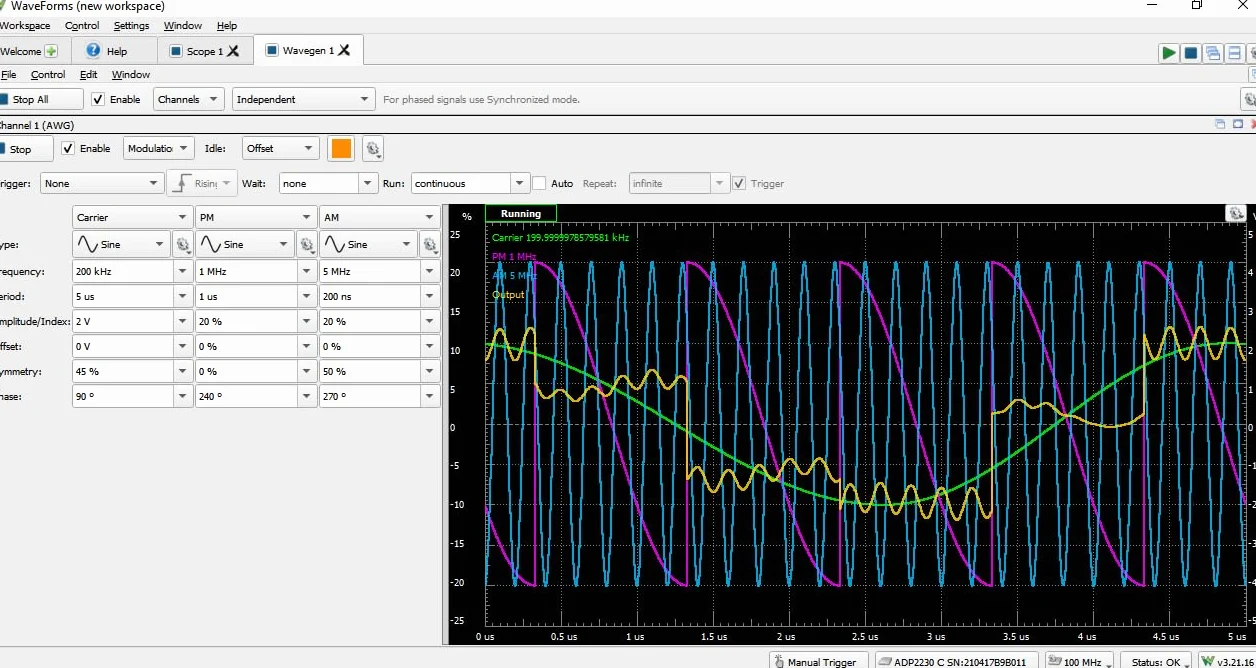Click the blue Stop all square icon
Screen dimensions: 1256x668
(1190, 53)
